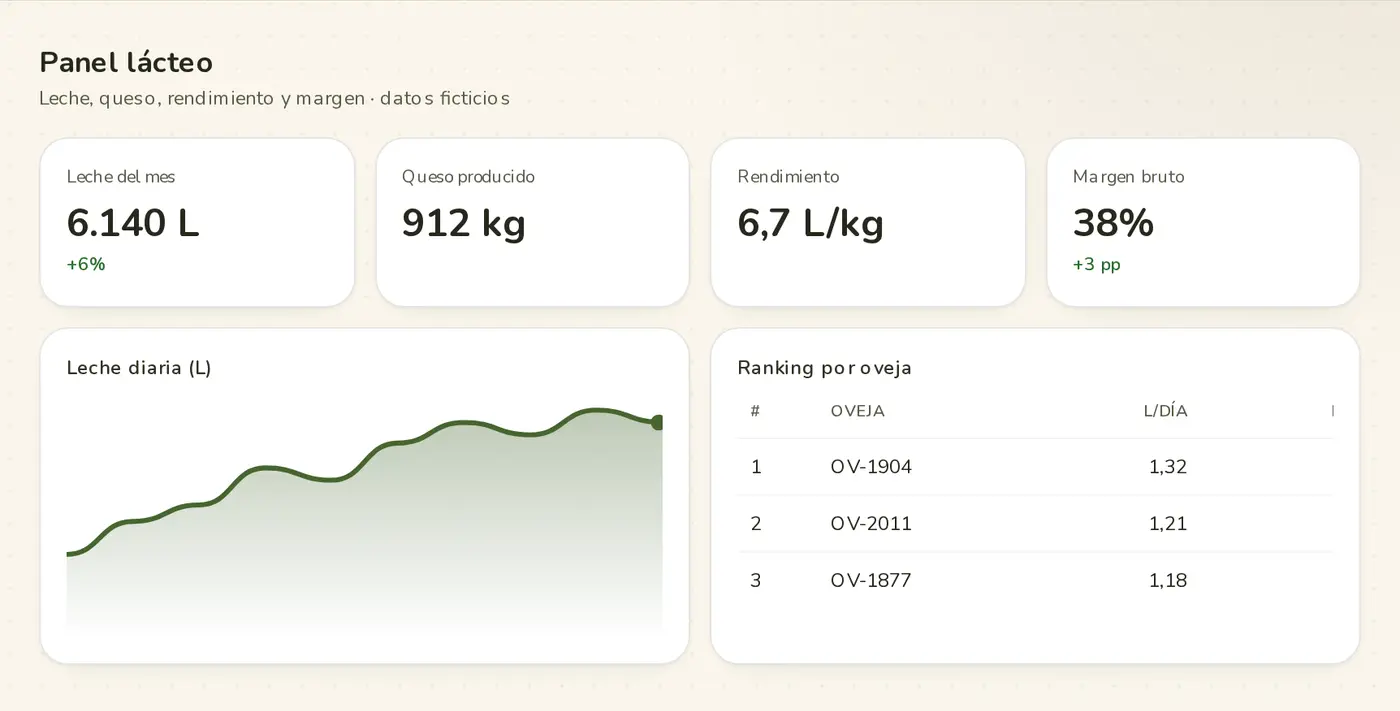Select the 912 kg value

click(x=464, y=222)
